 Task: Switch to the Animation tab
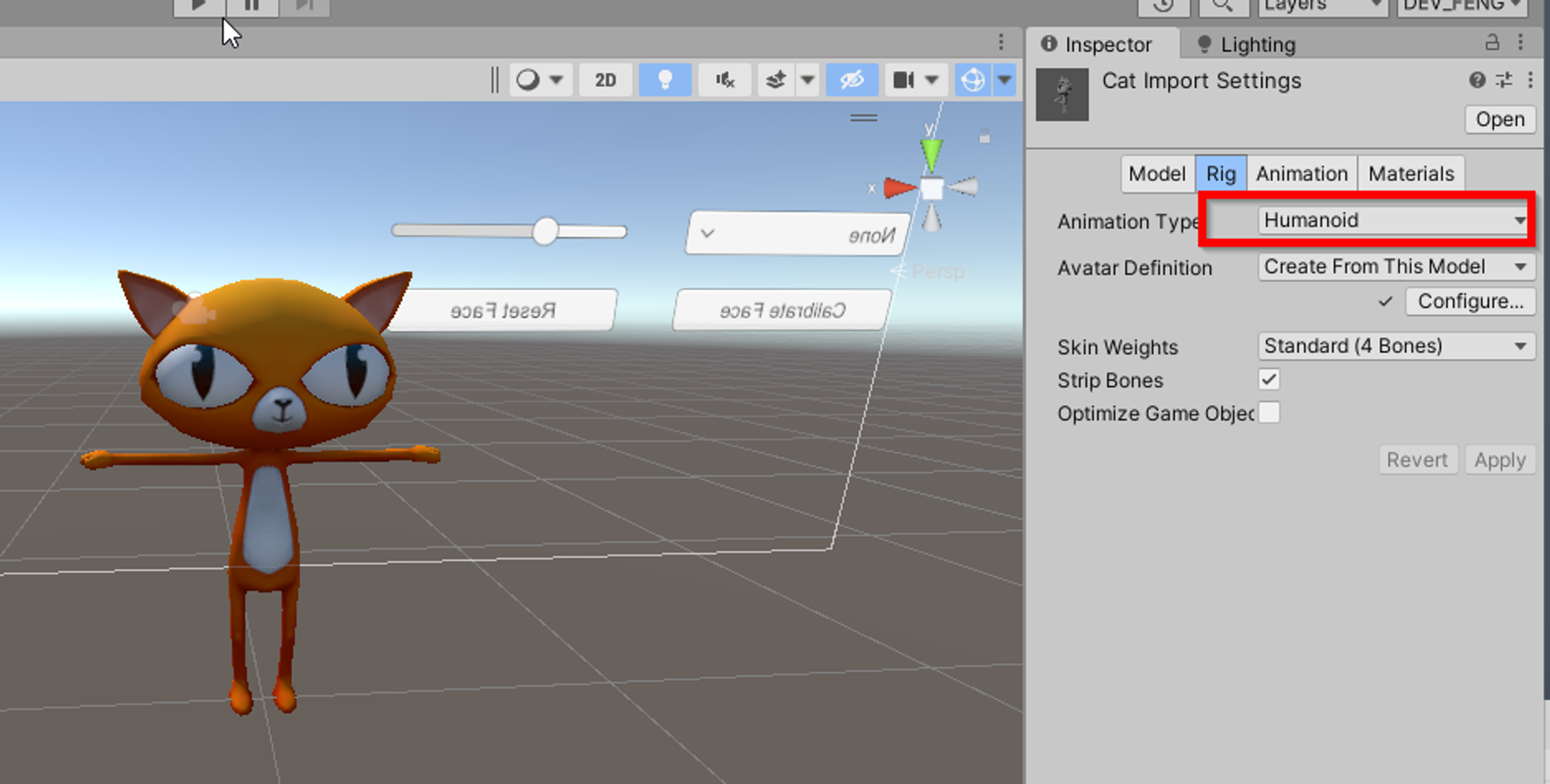pos(1301,174)
